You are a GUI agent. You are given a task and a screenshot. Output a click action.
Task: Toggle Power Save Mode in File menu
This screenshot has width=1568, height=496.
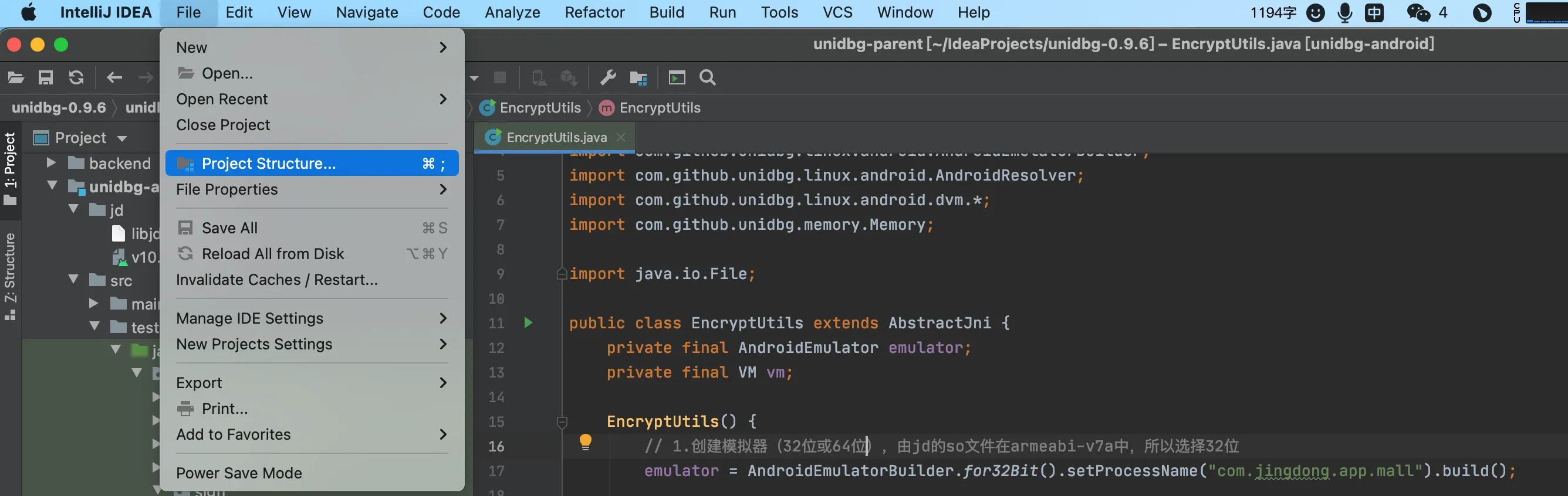(x=312, y=473)
